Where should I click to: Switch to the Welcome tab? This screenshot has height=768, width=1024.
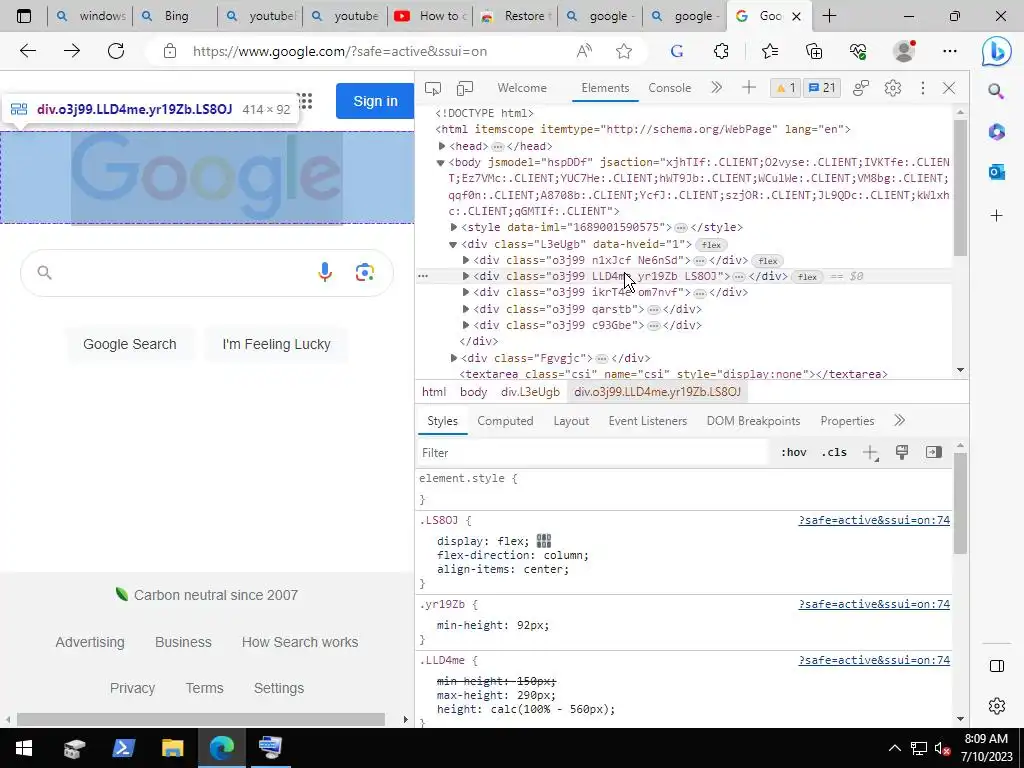[x=522, y=88]
